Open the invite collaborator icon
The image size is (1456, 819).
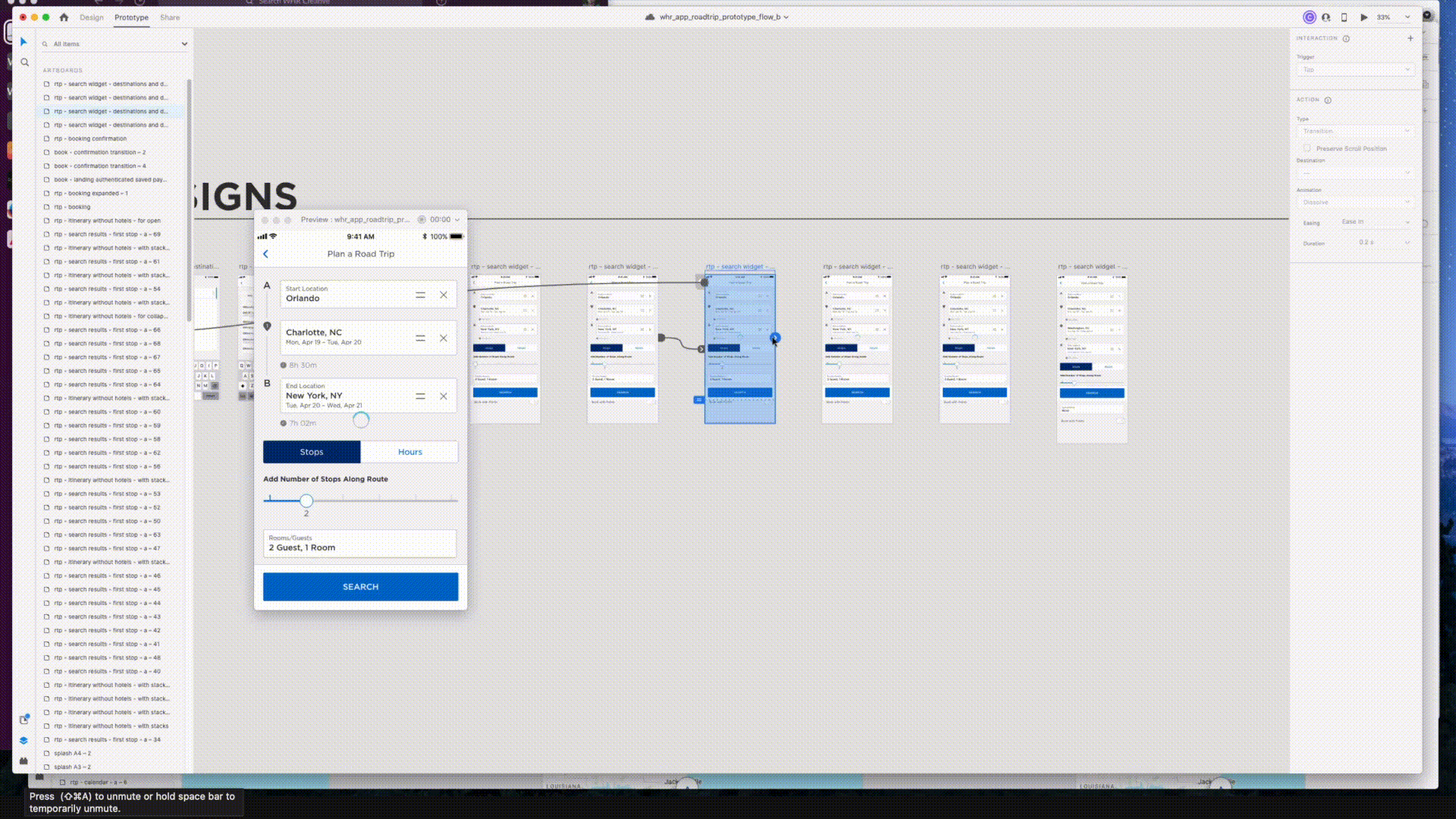point(1326,17)
